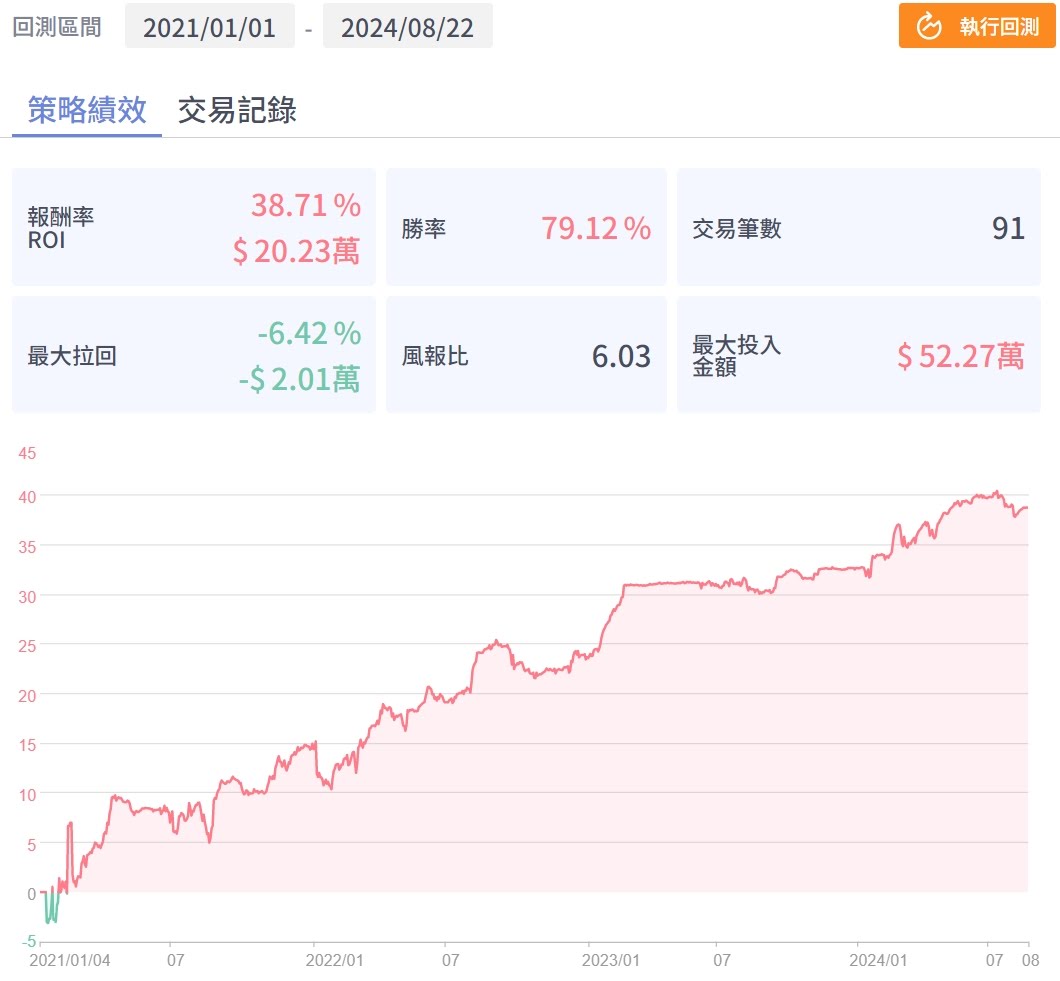
Task: Click the 回測區間 label text
Action: click(57, 26)
